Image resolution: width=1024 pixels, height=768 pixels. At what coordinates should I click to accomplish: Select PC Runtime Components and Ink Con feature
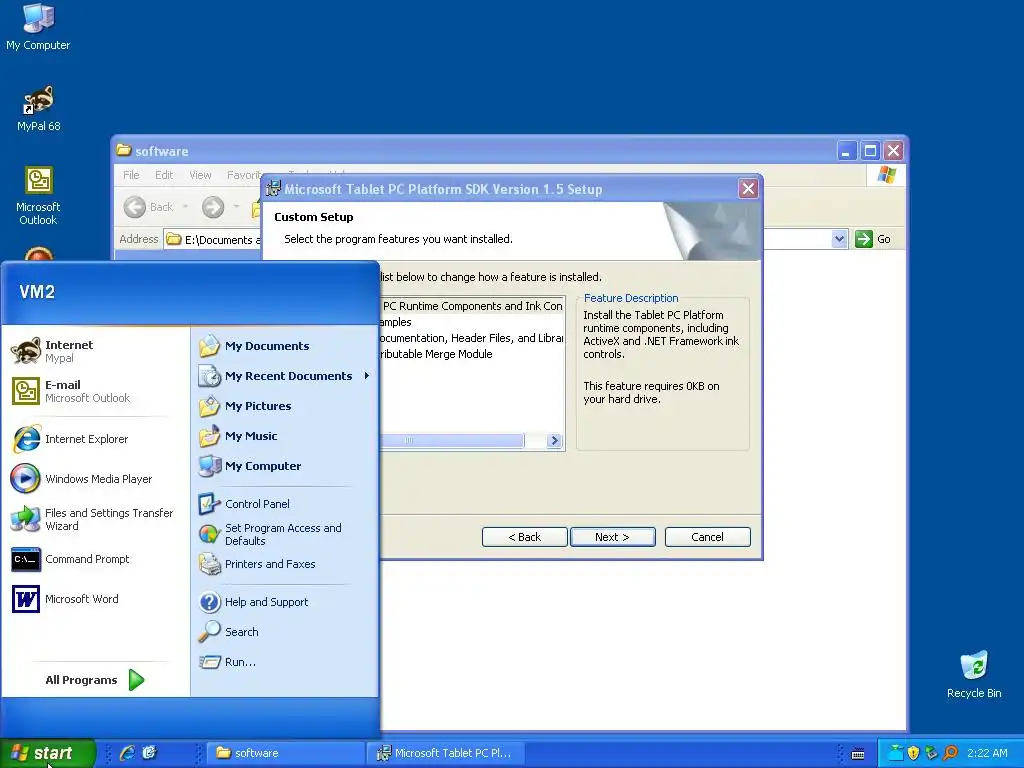(472, 306)
